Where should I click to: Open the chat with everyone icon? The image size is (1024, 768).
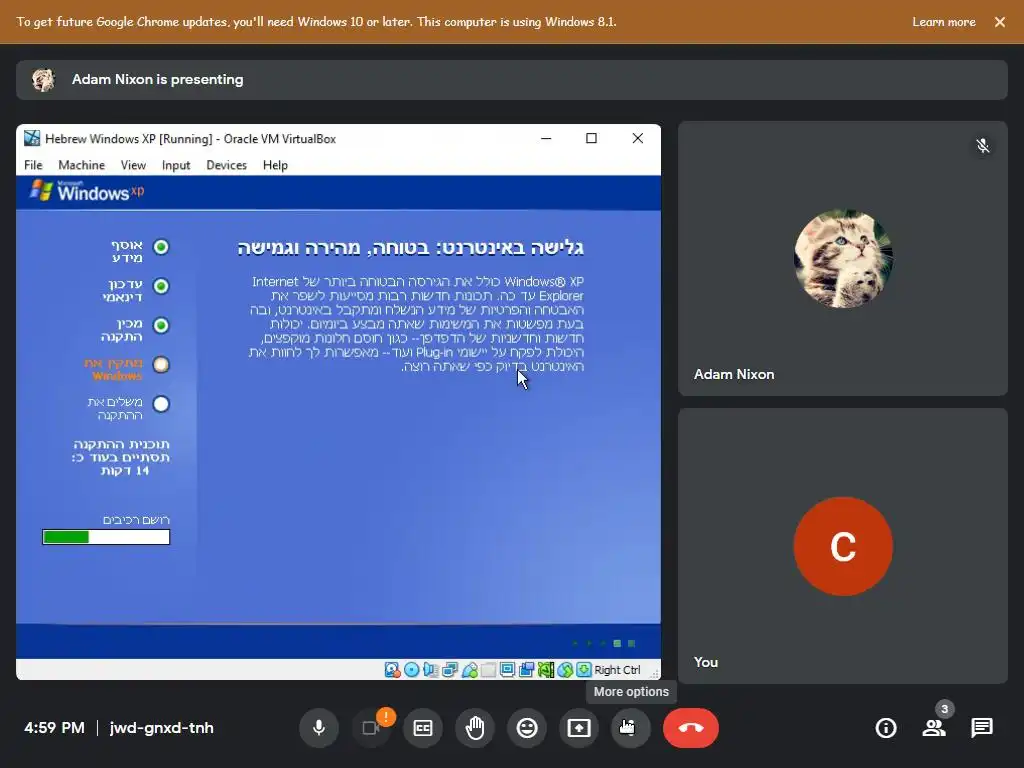point(982,728)
